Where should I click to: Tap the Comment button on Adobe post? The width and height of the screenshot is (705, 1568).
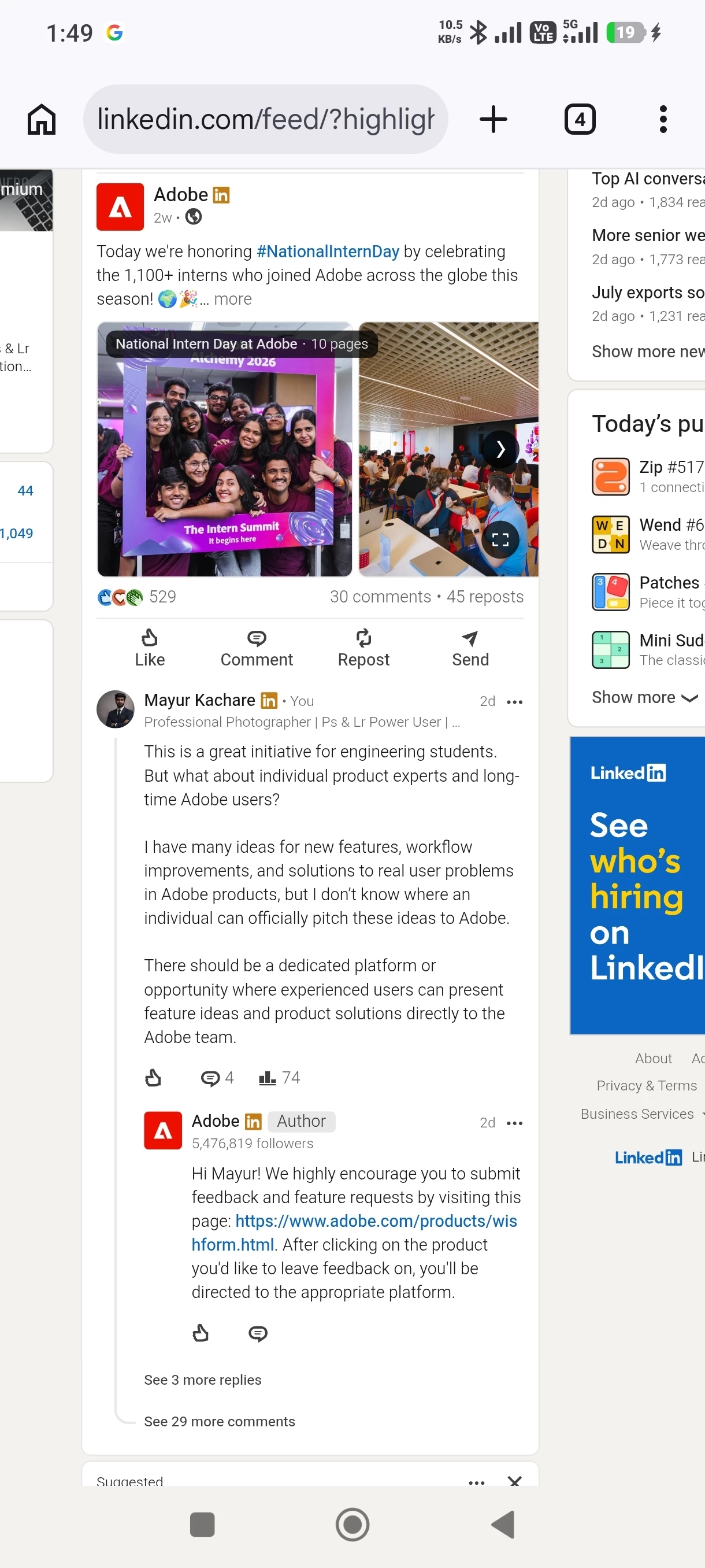[257, 648]
